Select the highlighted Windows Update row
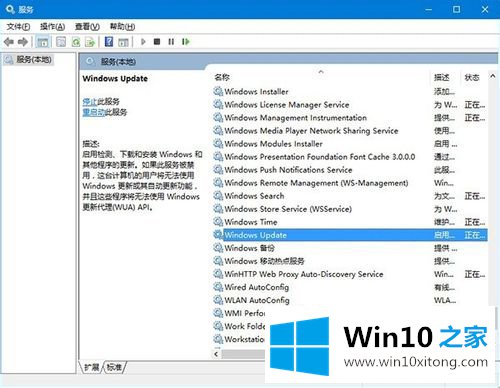Viewport: 500px width, 388px height. point(350,235)
